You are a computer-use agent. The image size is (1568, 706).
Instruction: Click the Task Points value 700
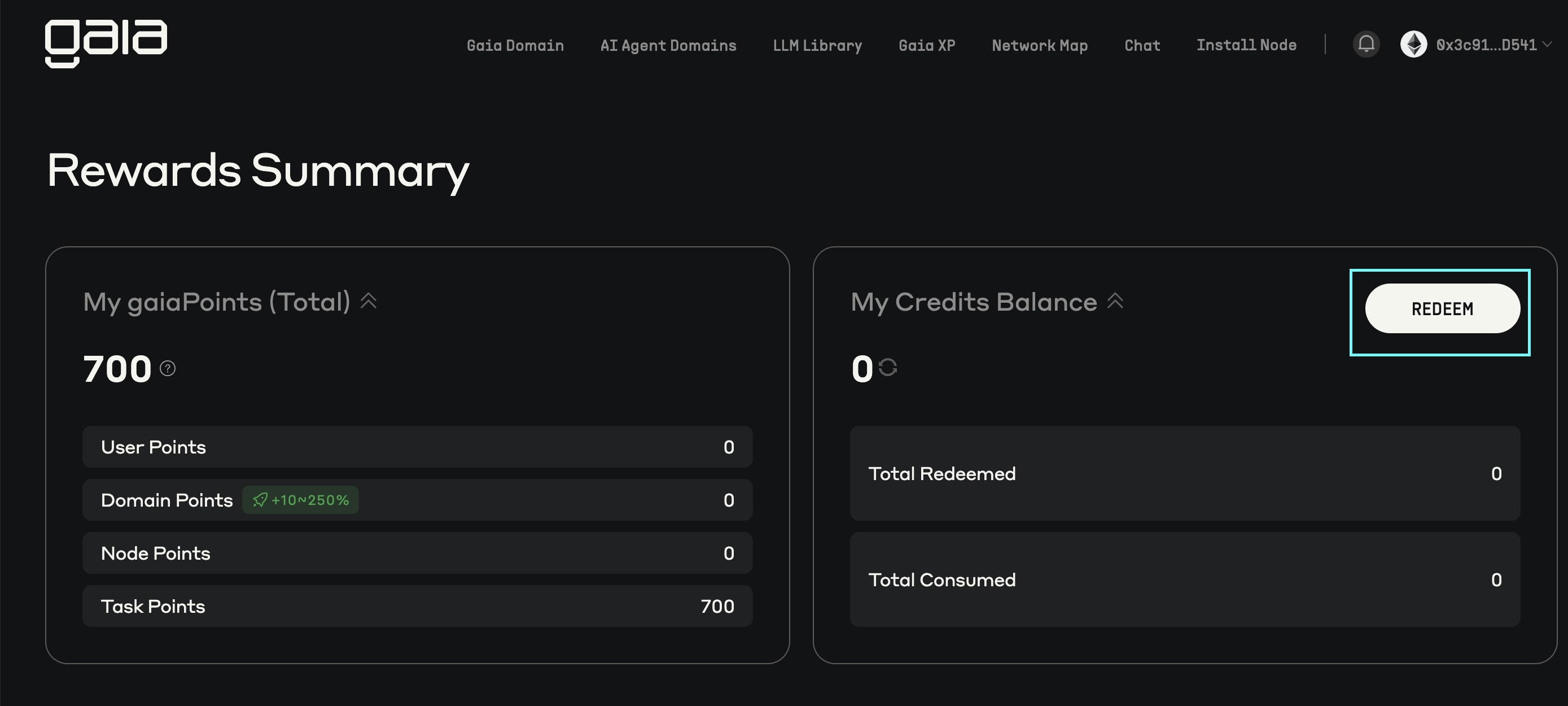[717, 607]
